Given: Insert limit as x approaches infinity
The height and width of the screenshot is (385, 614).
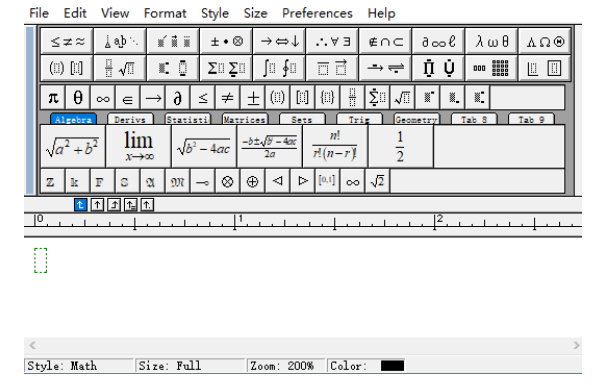Looking at the screenshot, I should (139, 146).
